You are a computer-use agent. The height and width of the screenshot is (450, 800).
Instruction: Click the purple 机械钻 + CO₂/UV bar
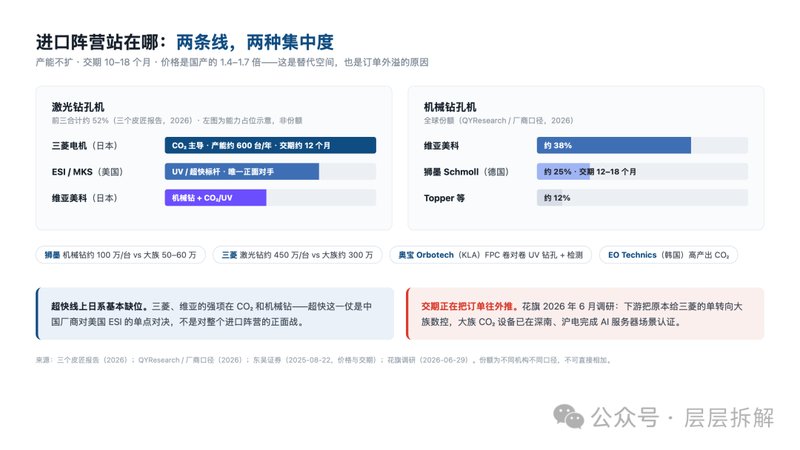(215, 197)
